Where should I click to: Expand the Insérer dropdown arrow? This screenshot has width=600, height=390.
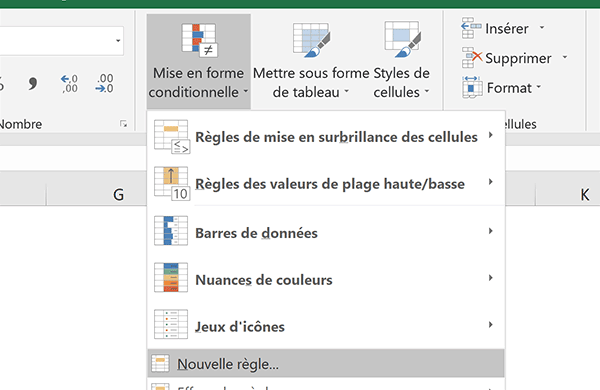click(x=542, y=28)
